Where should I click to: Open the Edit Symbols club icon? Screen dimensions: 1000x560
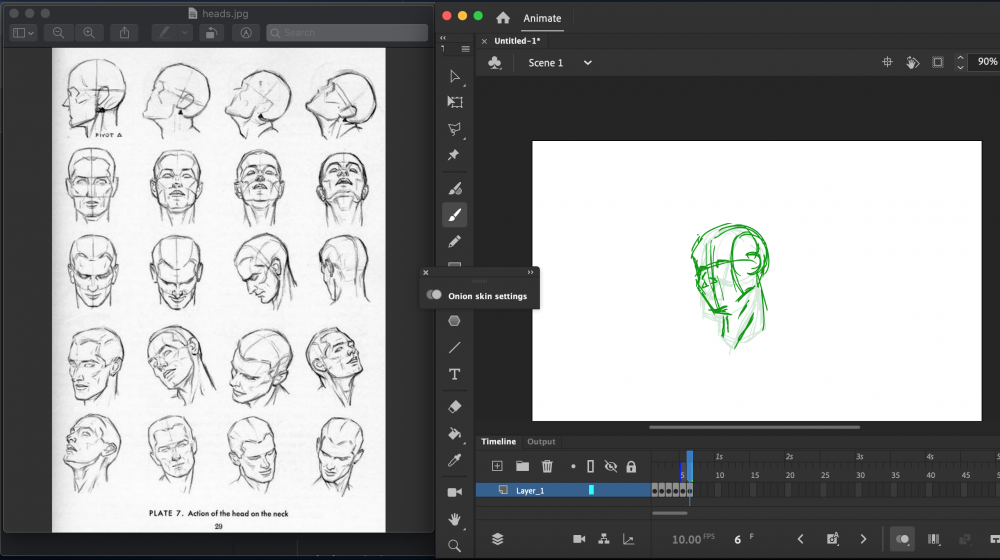point(494,63)
